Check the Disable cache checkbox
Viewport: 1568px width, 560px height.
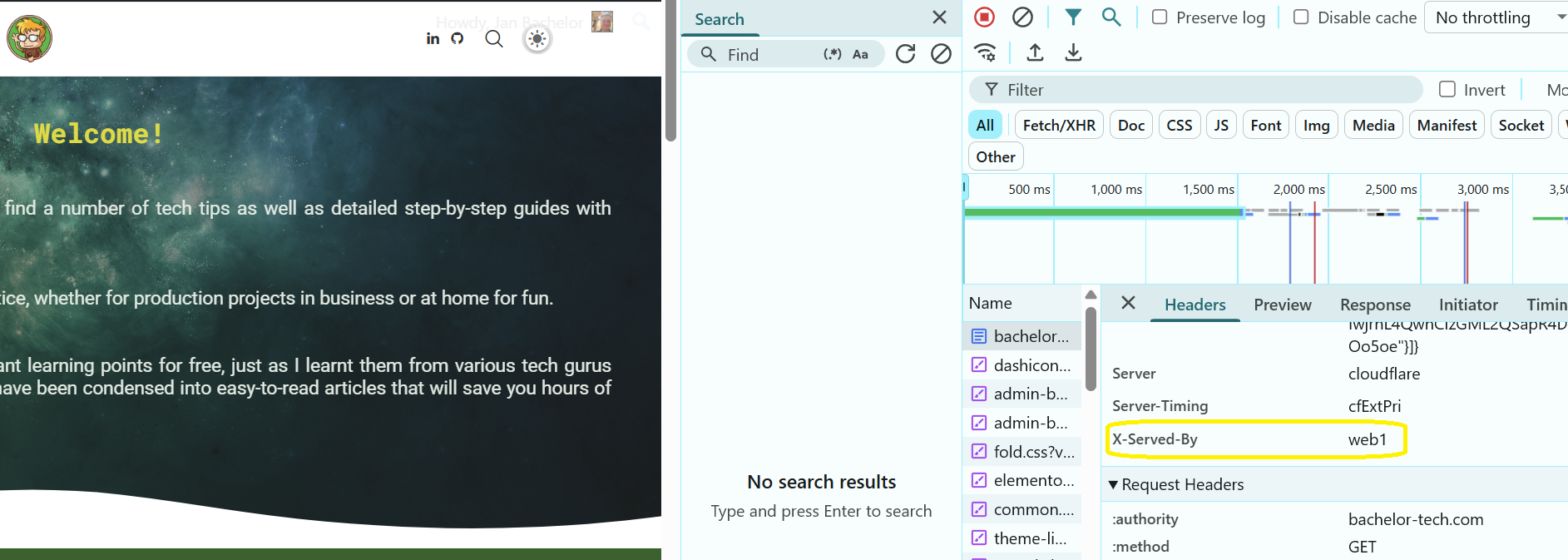tap(1301, 17)
